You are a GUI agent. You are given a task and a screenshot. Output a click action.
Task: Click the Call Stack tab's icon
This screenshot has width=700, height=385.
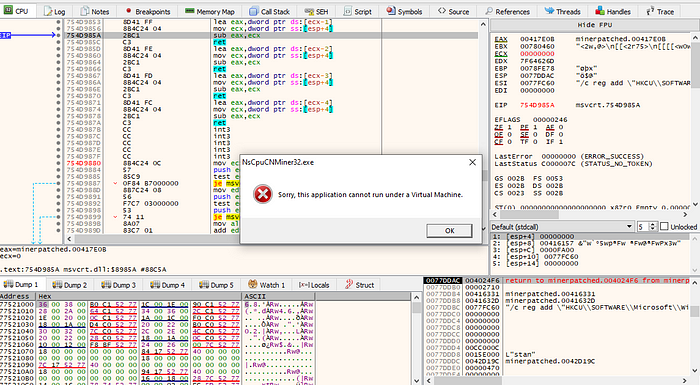pos(254,11)
